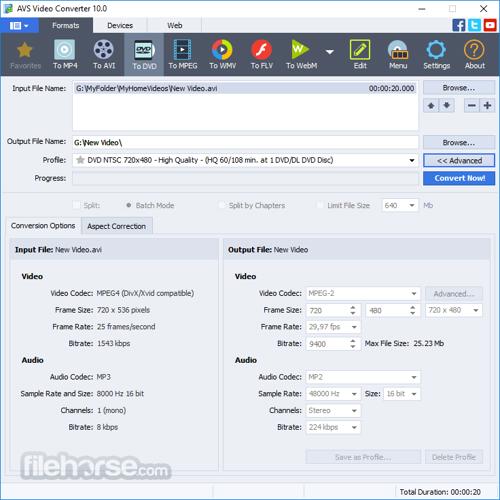Open the Favorites star icon
Image resolution: width=500 pixels, height=500 pixels.
[25, 55]
